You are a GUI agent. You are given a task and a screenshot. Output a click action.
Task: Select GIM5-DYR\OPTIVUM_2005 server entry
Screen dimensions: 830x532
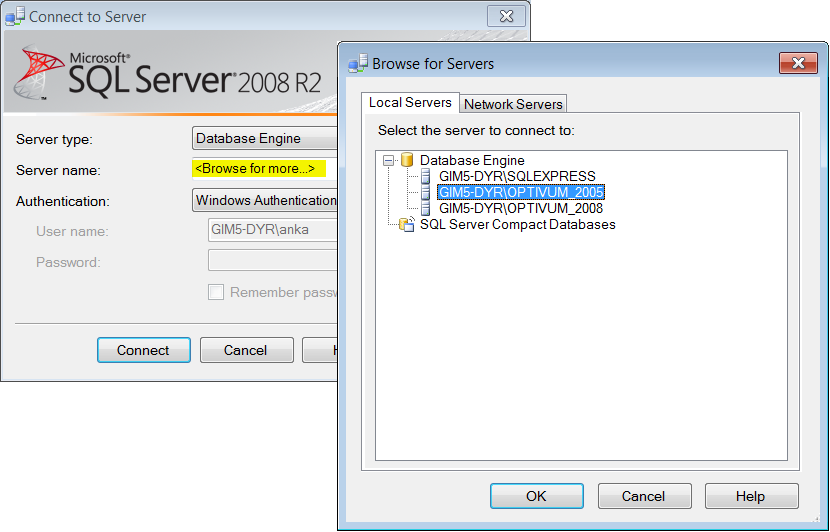(521, 192)
